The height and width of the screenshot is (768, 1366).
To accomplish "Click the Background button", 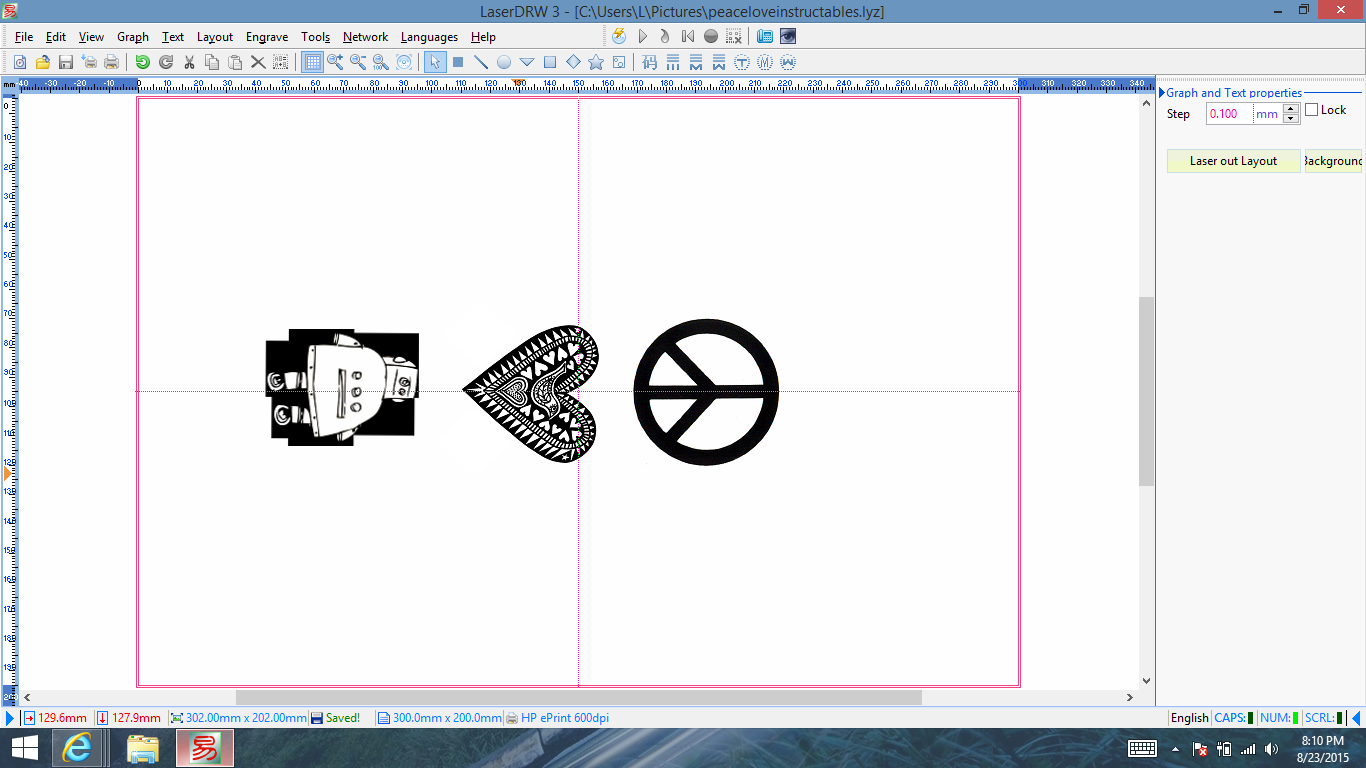I will [1333, 161].
